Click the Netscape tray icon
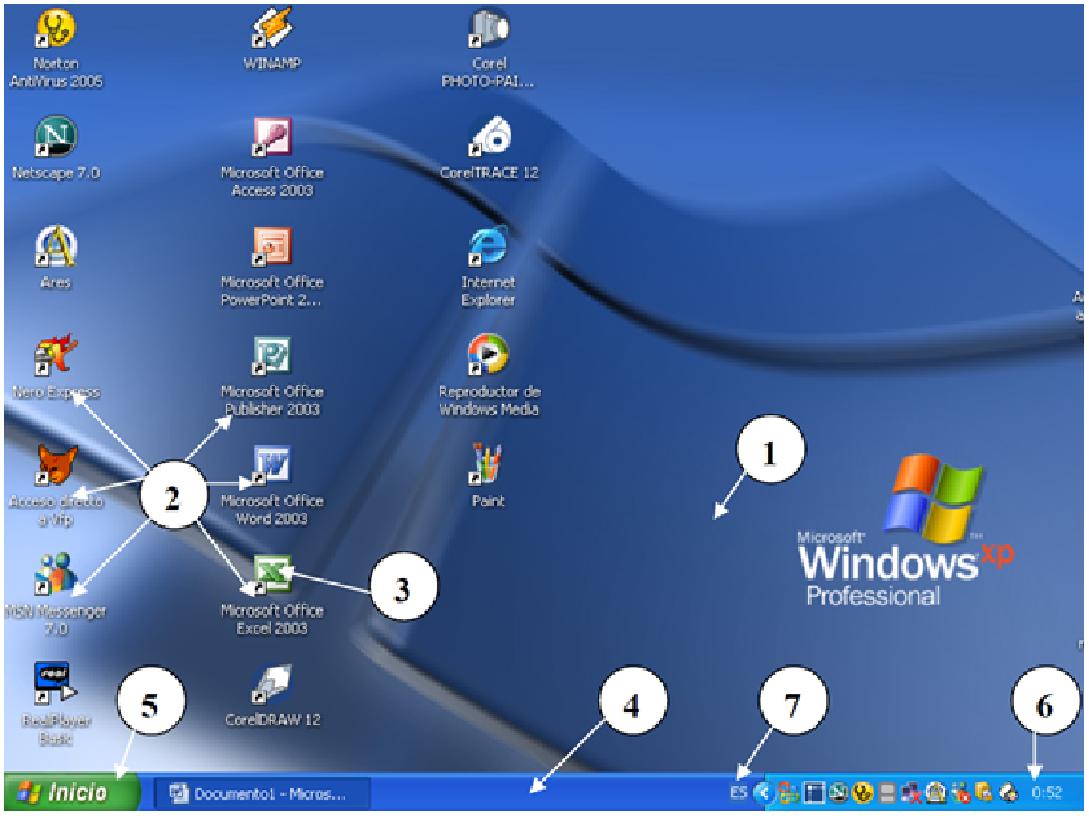The width and height of the screenshot is (1089, 816). tap(839, 792)
